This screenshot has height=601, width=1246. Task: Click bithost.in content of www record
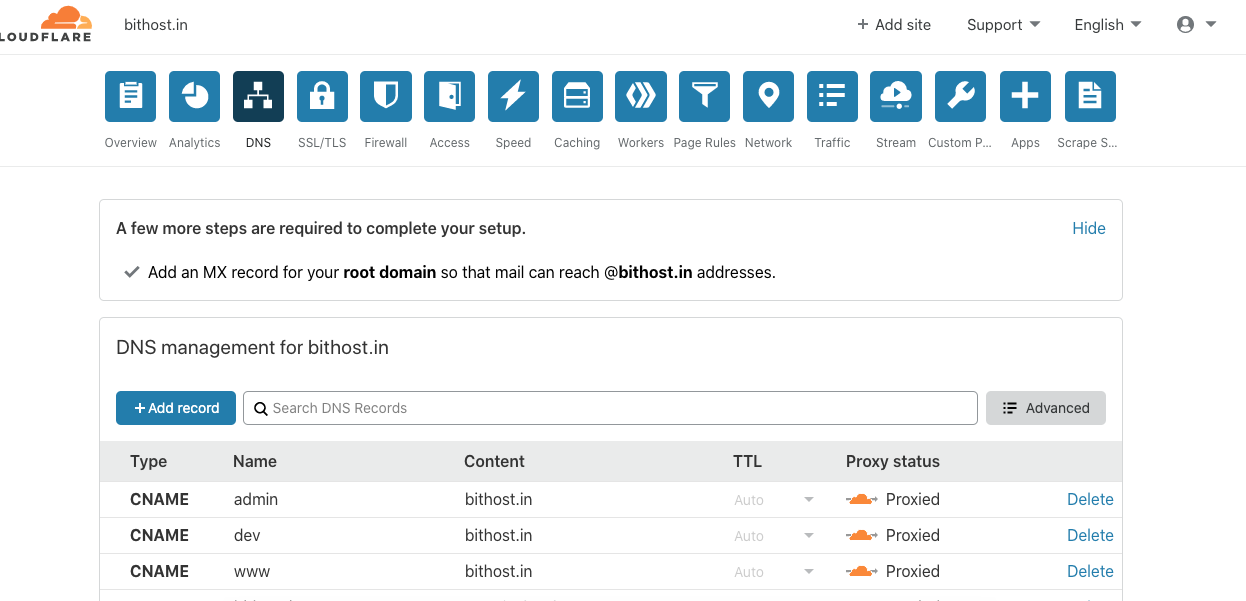[x=498, y=571]
